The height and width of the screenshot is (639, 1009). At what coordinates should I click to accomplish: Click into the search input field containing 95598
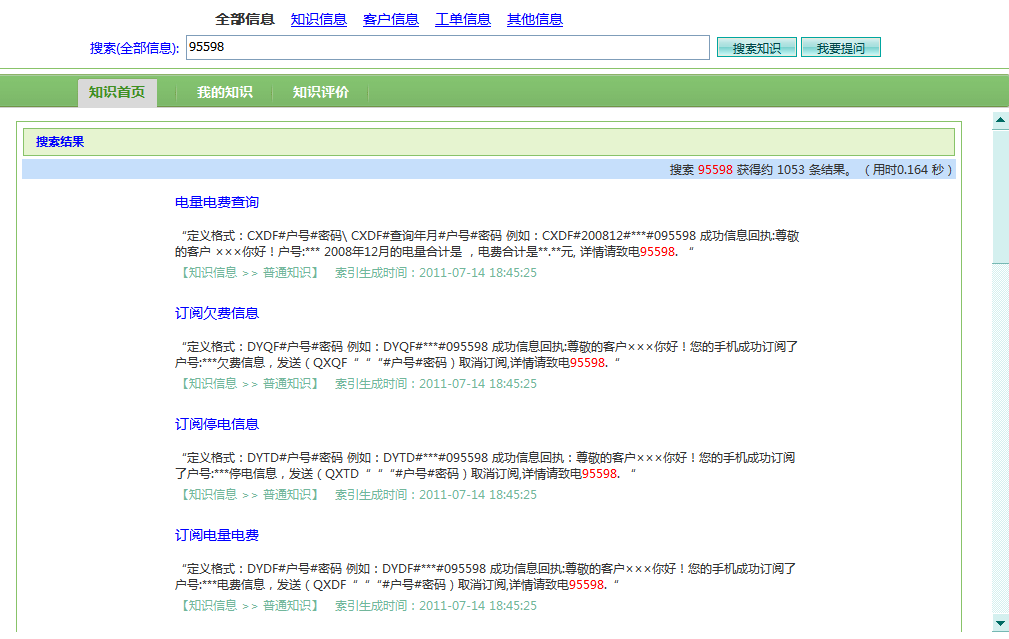tap(447, 47)
